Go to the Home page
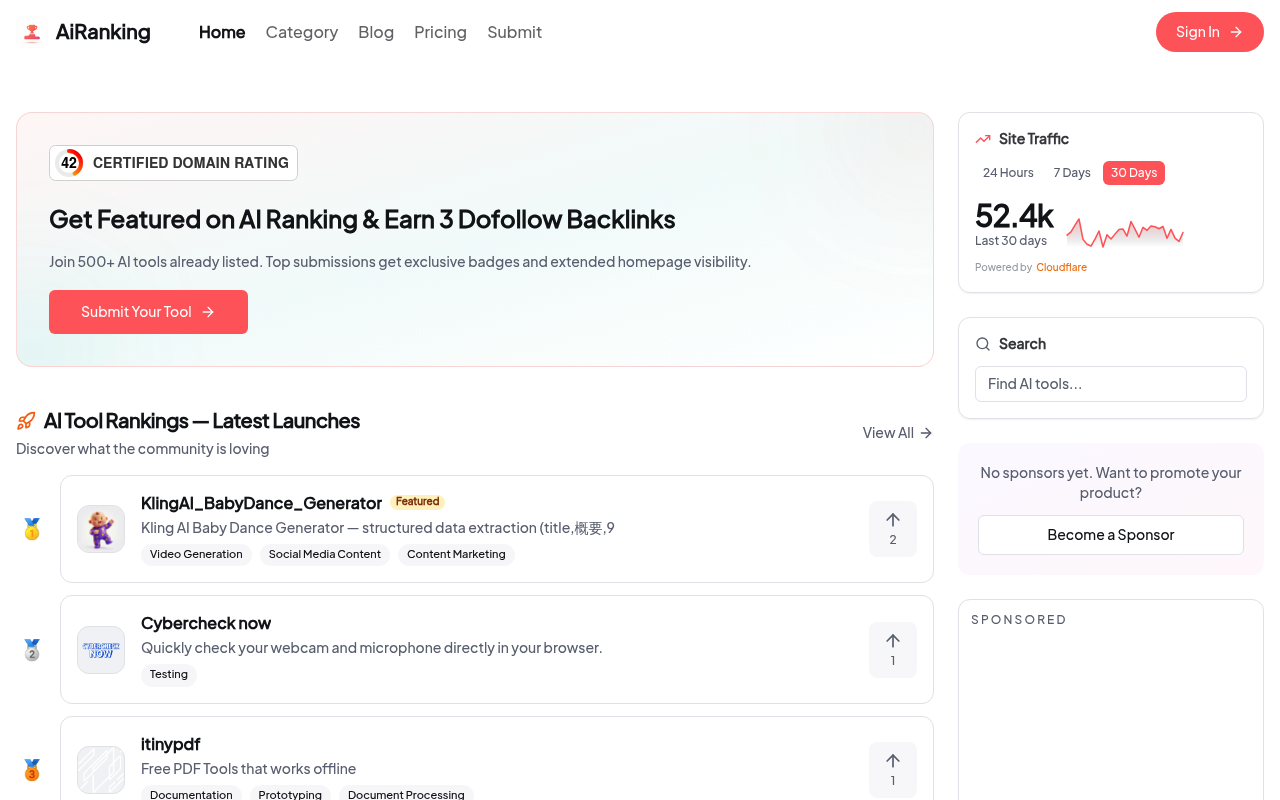Screen dimensions: 1280x800 click(x=222, y=32)
